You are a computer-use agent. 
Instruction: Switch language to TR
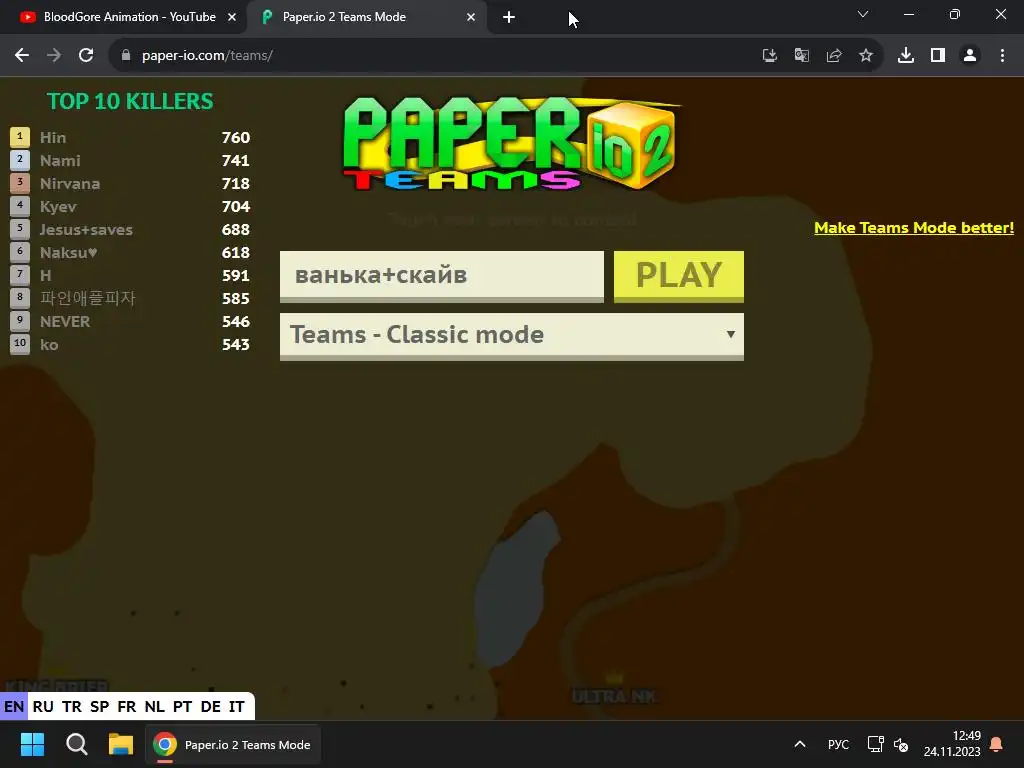coord(72,707)
